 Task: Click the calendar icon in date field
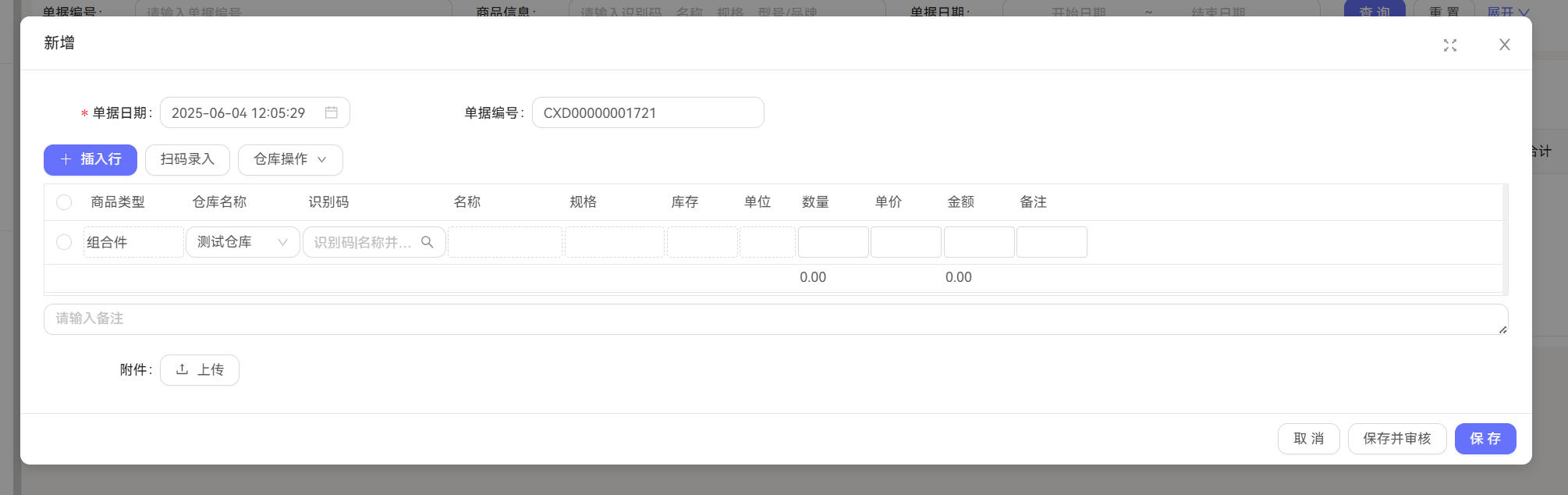pos(332,112)
